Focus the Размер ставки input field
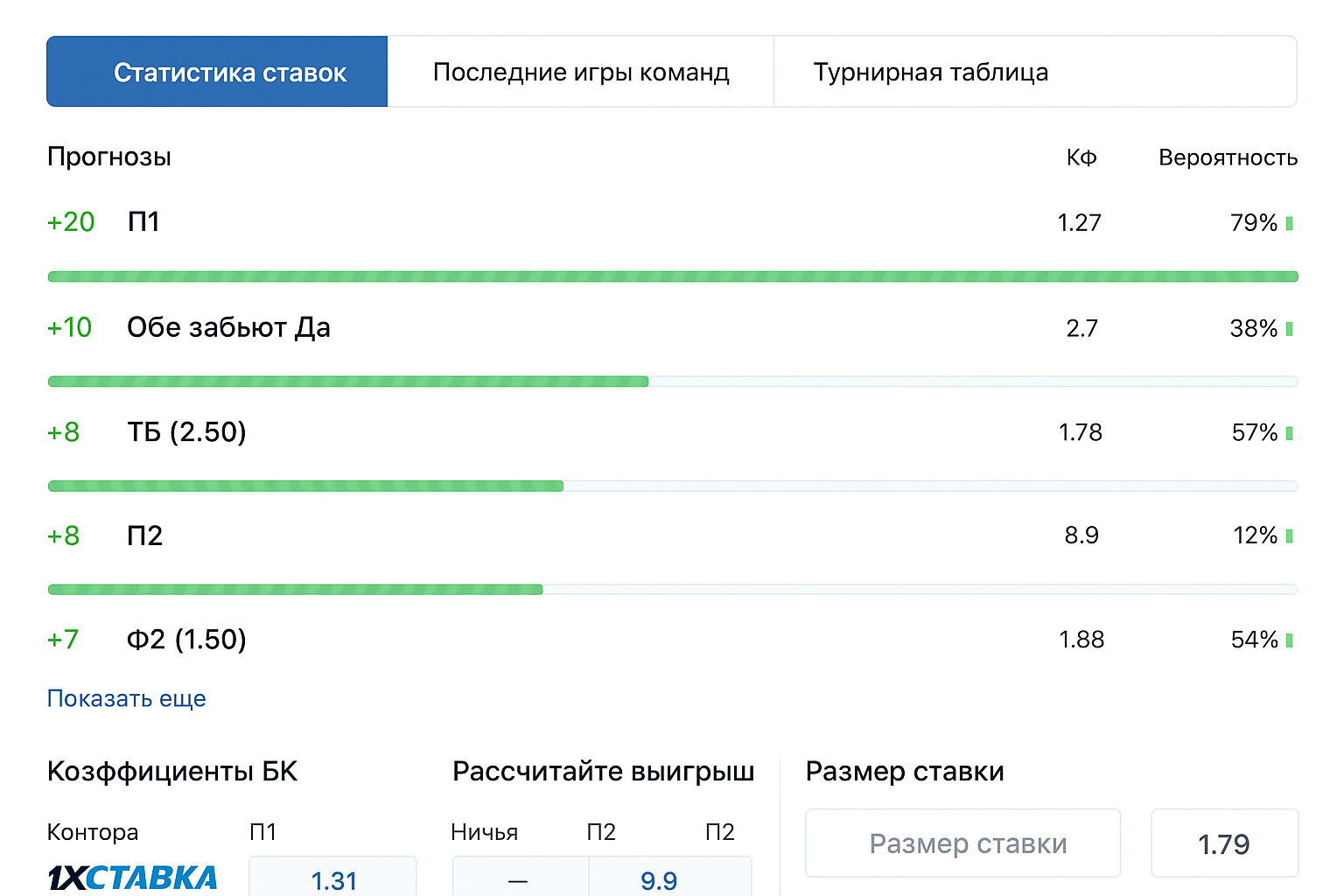The height and width of the screenshot is (896, 1344). point(962,843)
